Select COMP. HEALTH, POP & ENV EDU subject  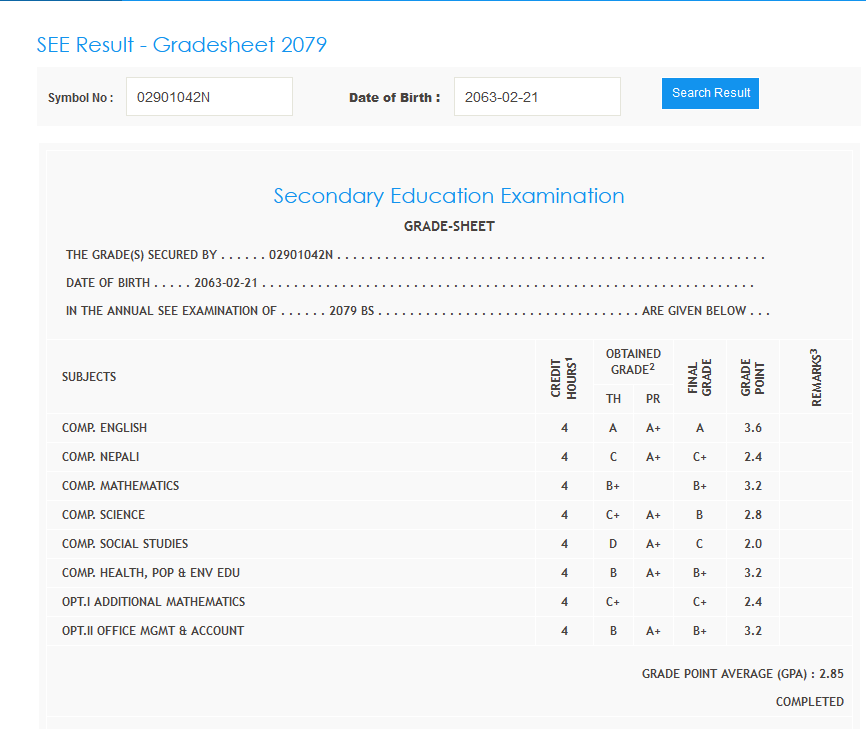[x=151, y=573]
